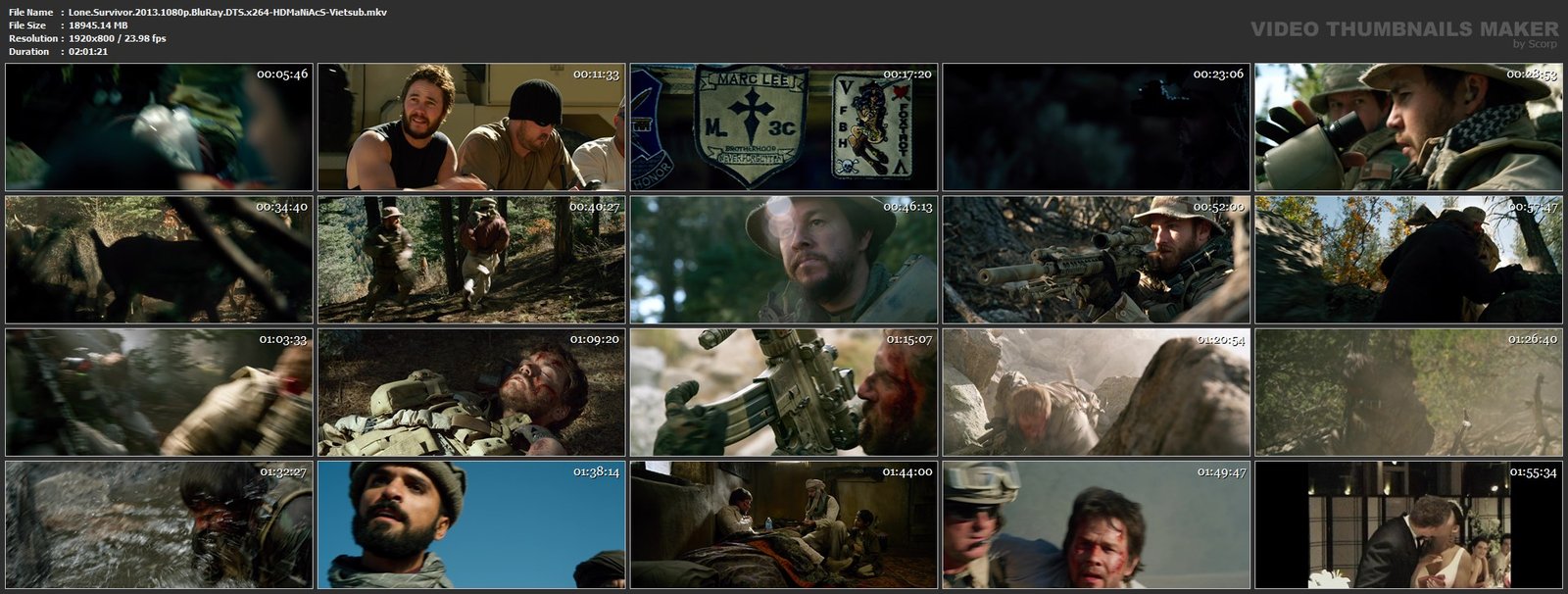Open helmeted rescuer thumbnail 01:49:47

click(1097, 524)
